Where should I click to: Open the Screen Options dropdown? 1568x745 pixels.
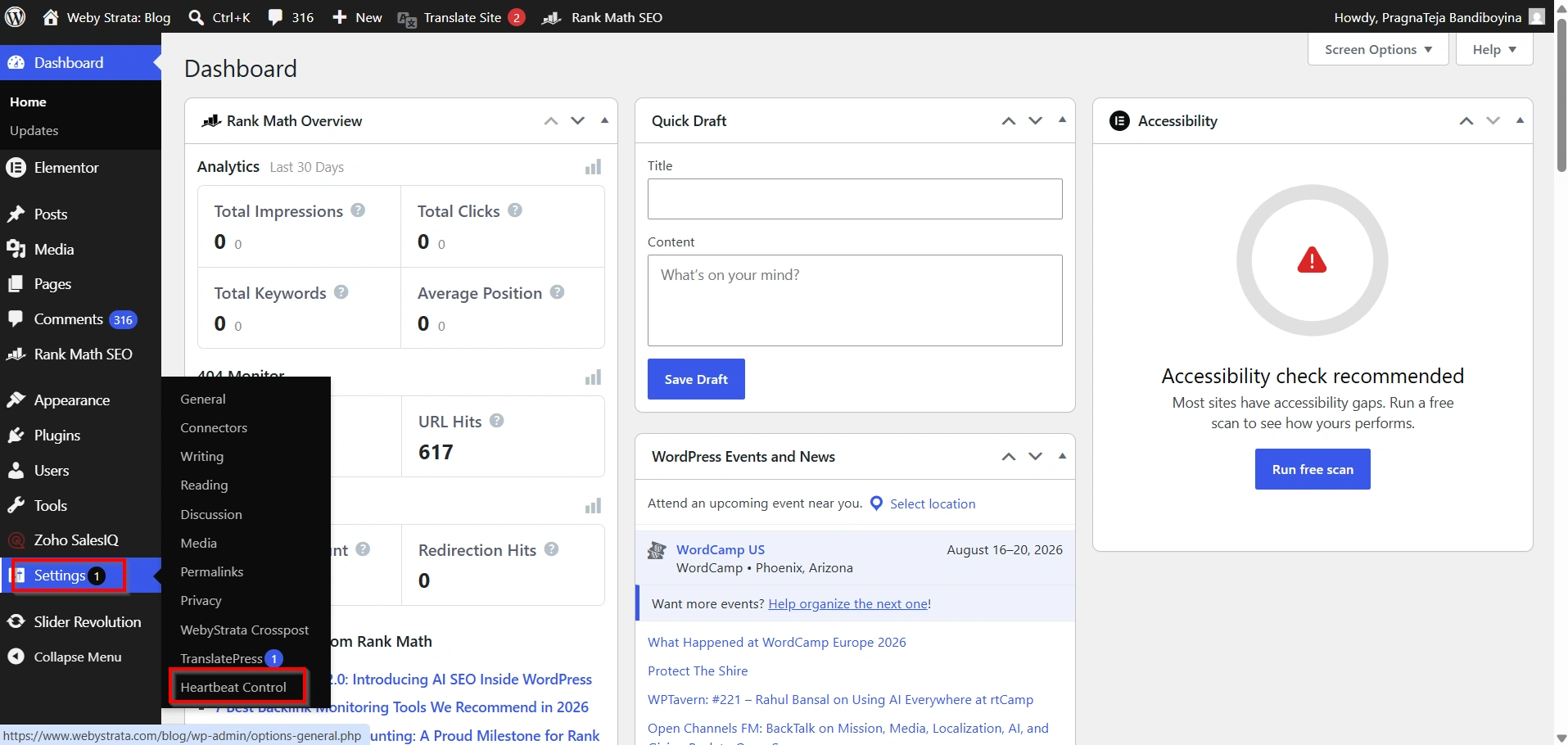click(x=1378, y=49)
